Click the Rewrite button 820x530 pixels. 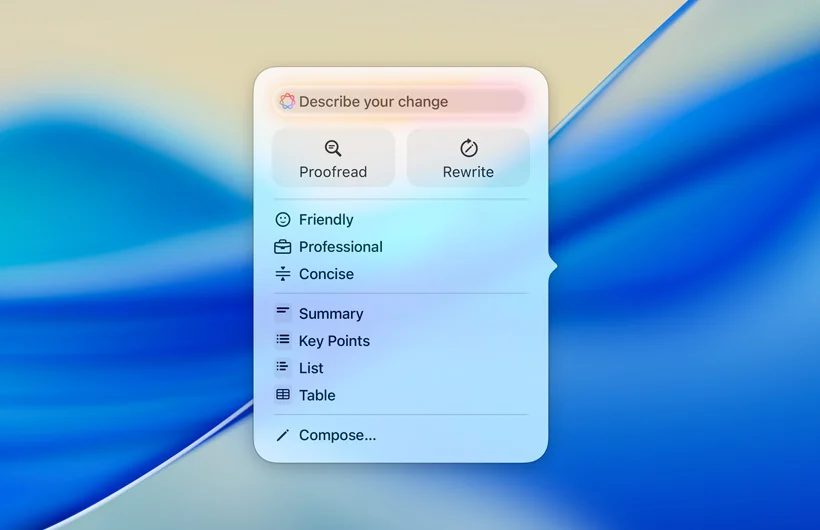[x=469, y=159]
